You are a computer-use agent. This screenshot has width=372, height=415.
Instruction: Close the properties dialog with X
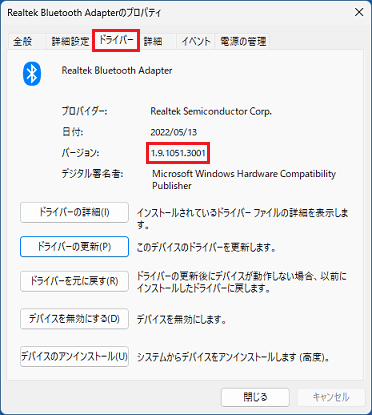(359, 12)
